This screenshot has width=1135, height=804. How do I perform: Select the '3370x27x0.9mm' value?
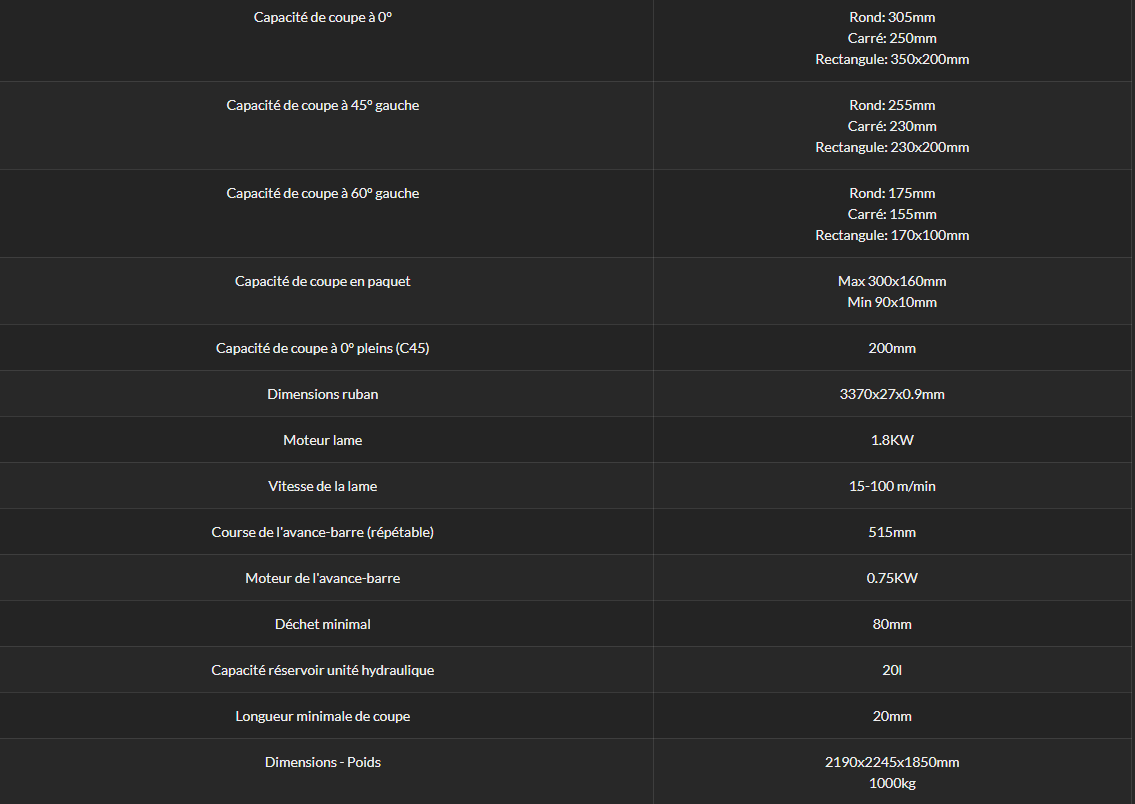[892, 394]
